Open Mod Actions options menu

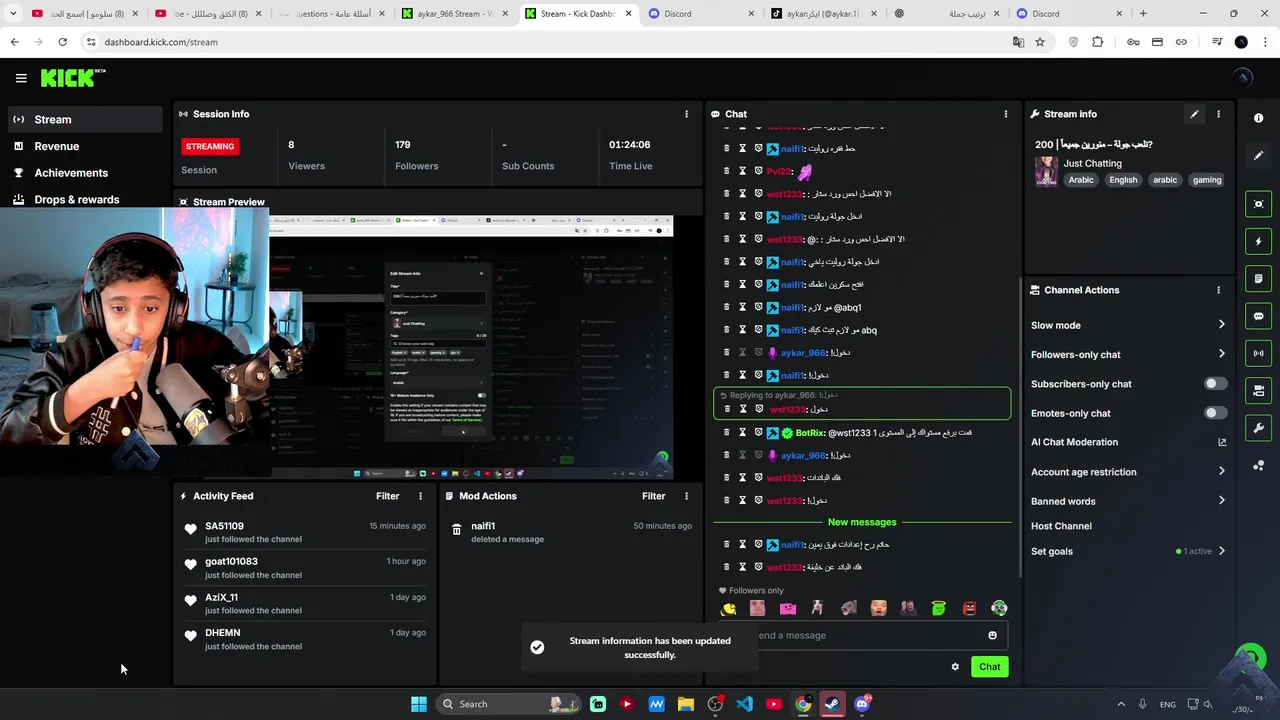pos(686,496)
